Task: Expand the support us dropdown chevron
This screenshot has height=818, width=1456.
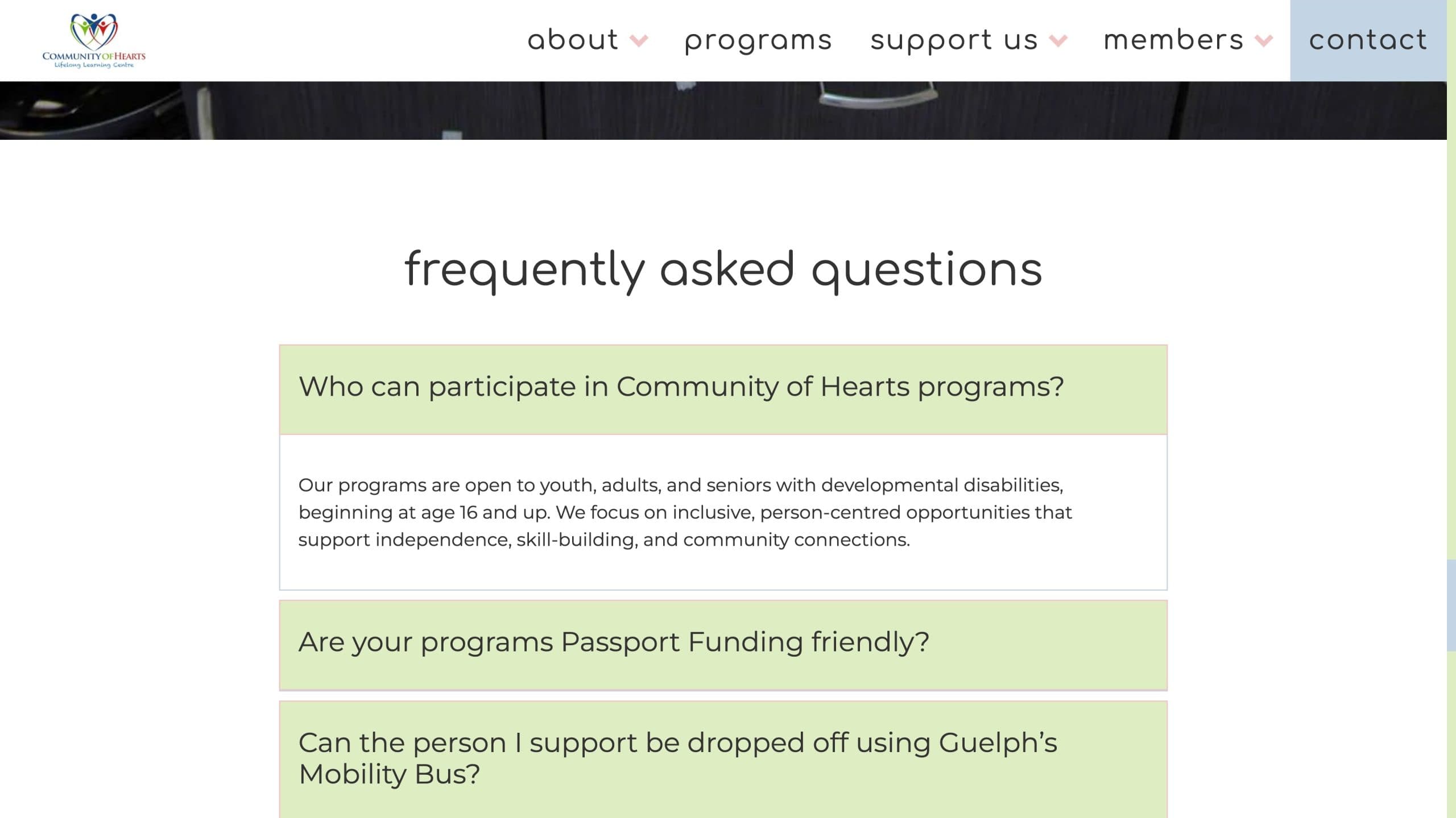Action: [x=1058, y=40]
